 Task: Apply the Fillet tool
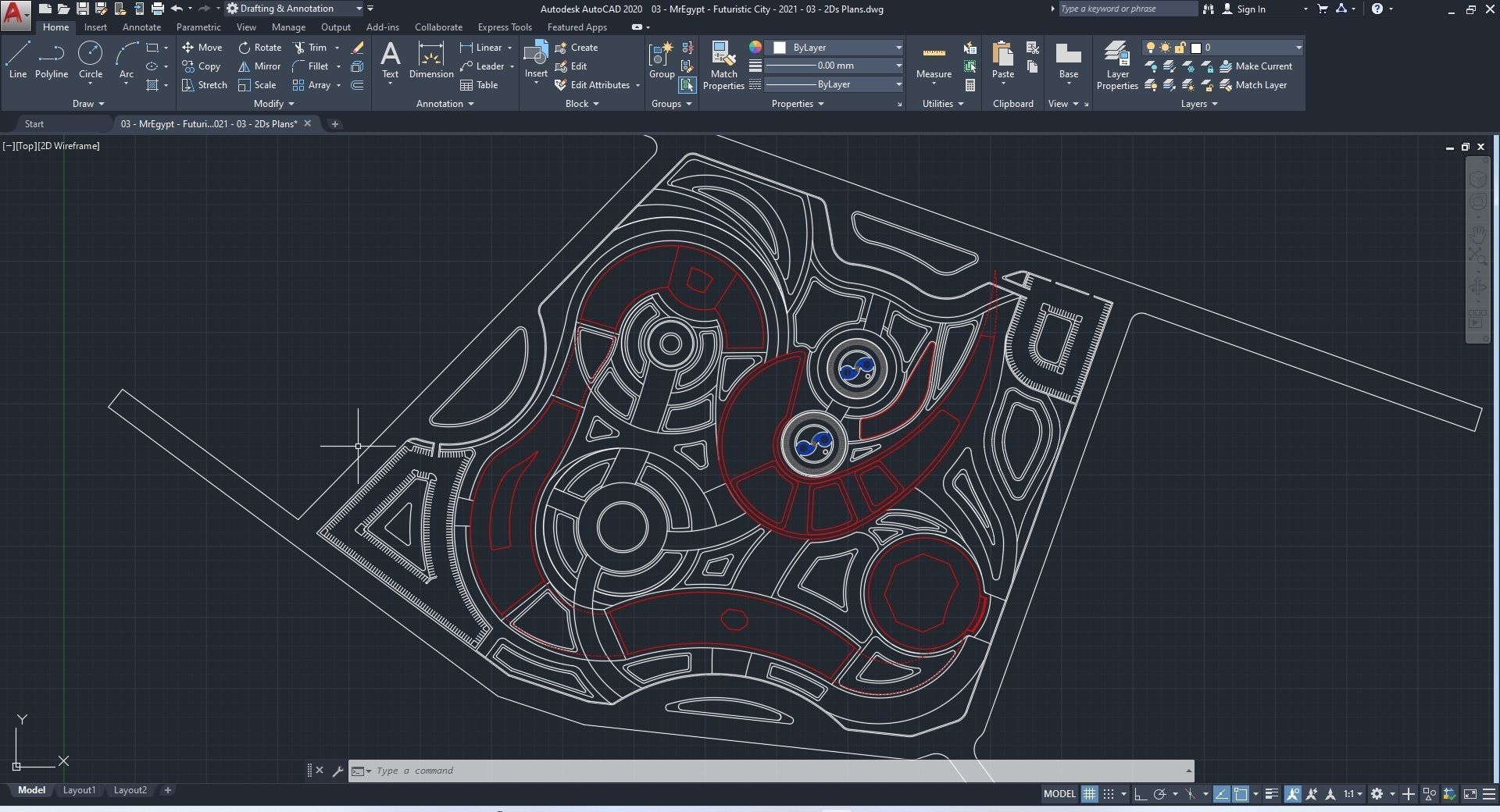pos(311,66)
